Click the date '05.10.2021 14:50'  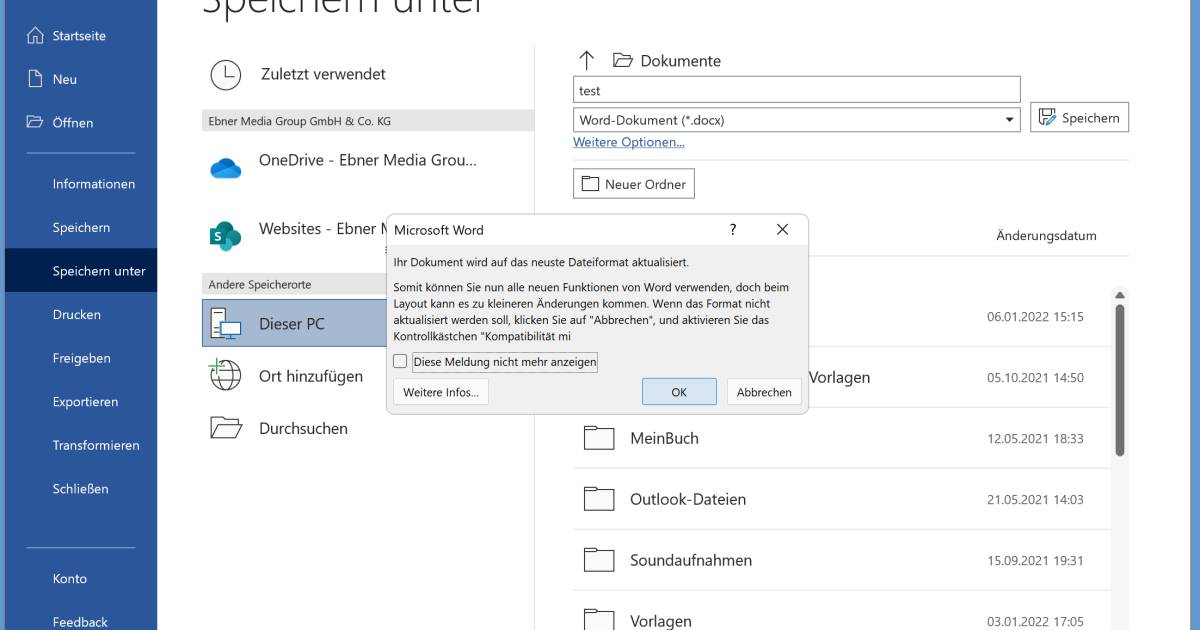pos(1035,378)
